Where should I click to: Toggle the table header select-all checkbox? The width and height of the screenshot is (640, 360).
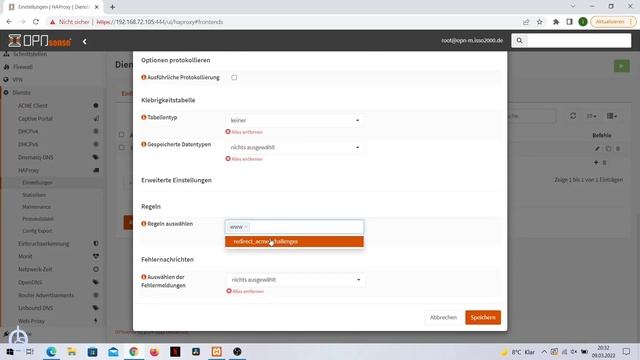pyautogui.click(x=121, y=134)
